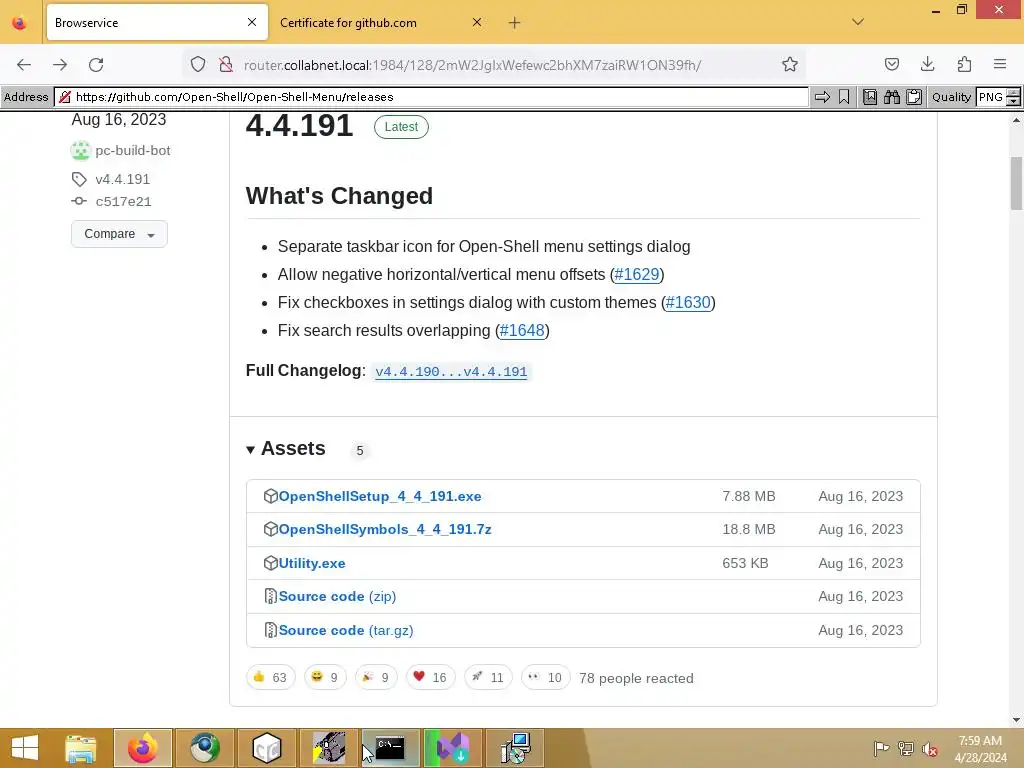
Task: Increase quality with the up stepper arrow
Action: click(1014, 93)
